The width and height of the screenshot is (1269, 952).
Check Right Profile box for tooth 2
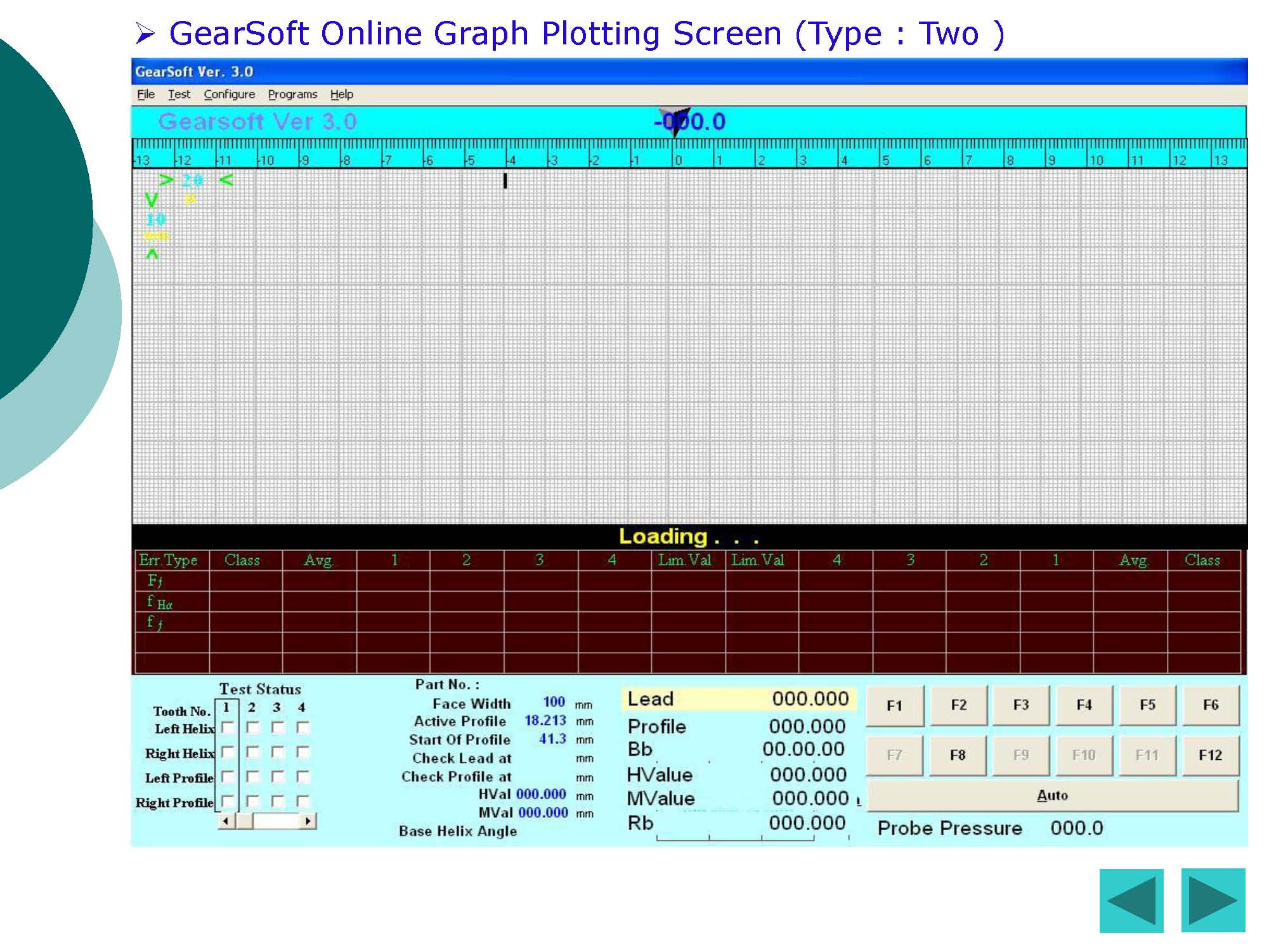pos(252,802)
